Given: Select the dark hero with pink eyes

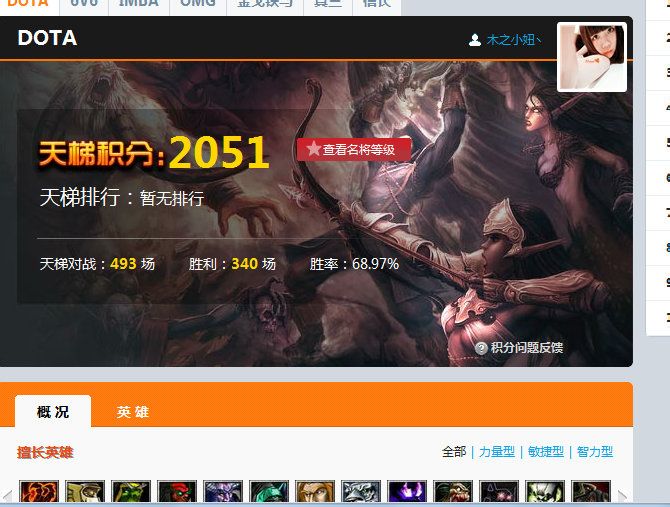Looking at the screenshot, I should coord(499,491).
